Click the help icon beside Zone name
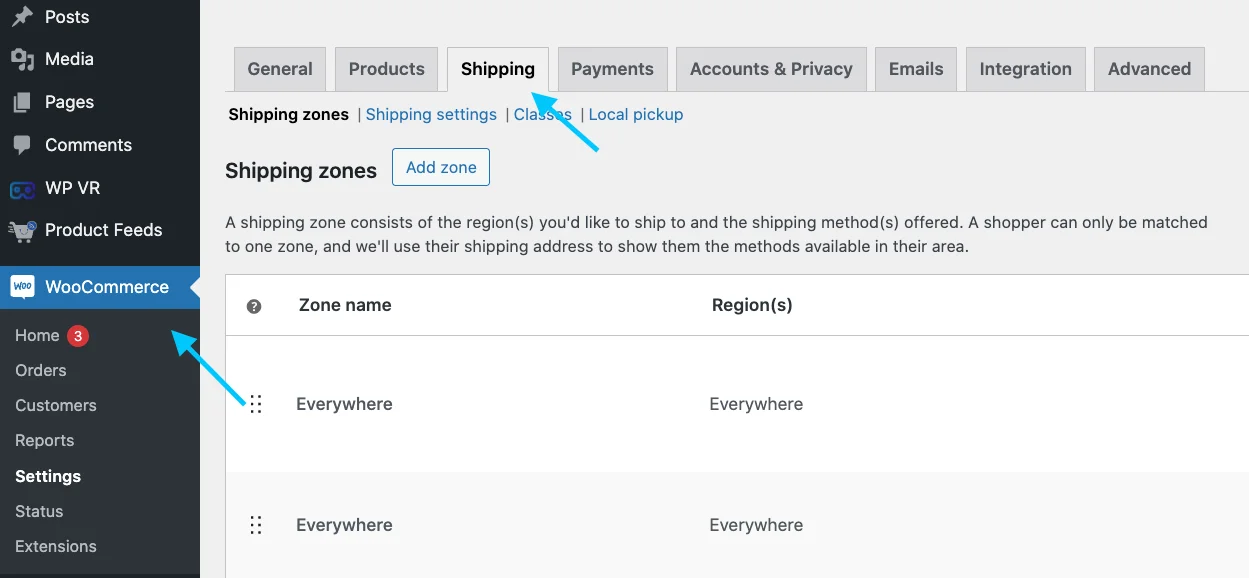 (254, 306)
